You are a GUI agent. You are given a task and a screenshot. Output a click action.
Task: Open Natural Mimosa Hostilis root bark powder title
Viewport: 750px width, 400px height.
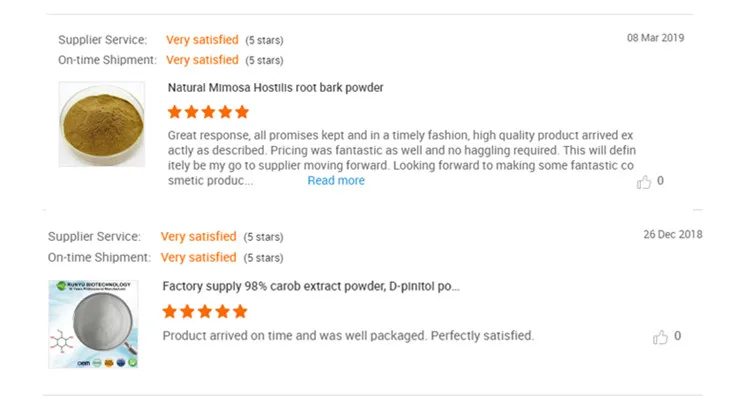(275, 88)
